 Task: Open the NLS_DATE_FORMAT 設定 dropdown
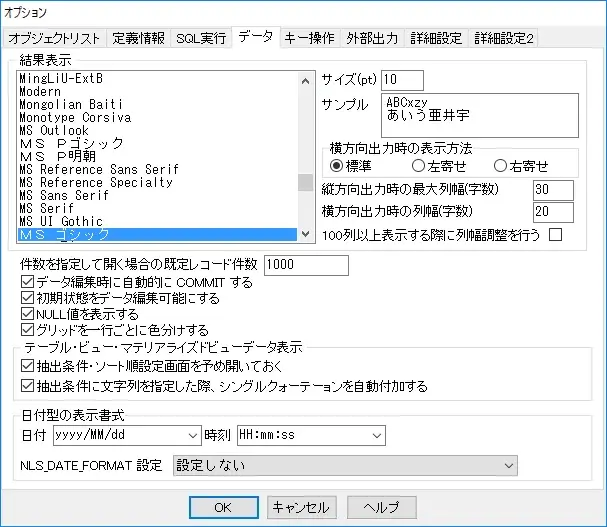(508, 466)
